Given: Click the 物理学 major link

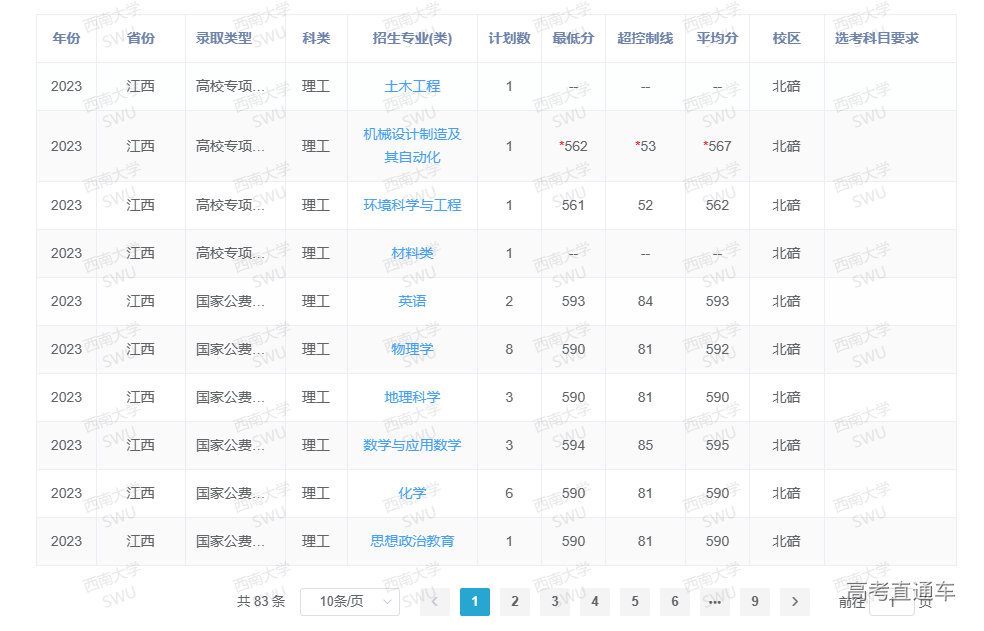Looking at the screenshot, I should tap(412, 349).
